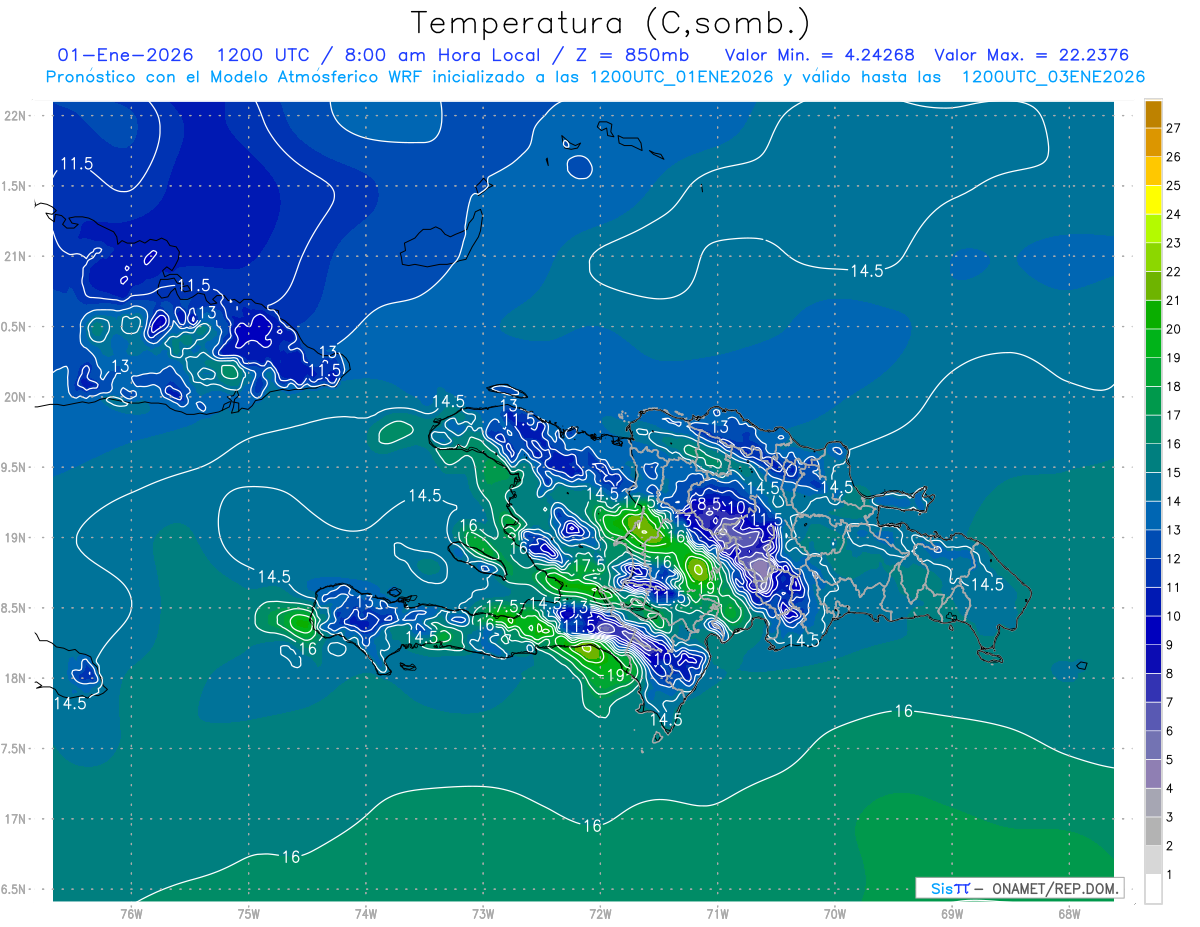The image size is (1200, 927).
Task: Click the '76W' longitude label
Action: pyautogui.click(x=131, y=913)
